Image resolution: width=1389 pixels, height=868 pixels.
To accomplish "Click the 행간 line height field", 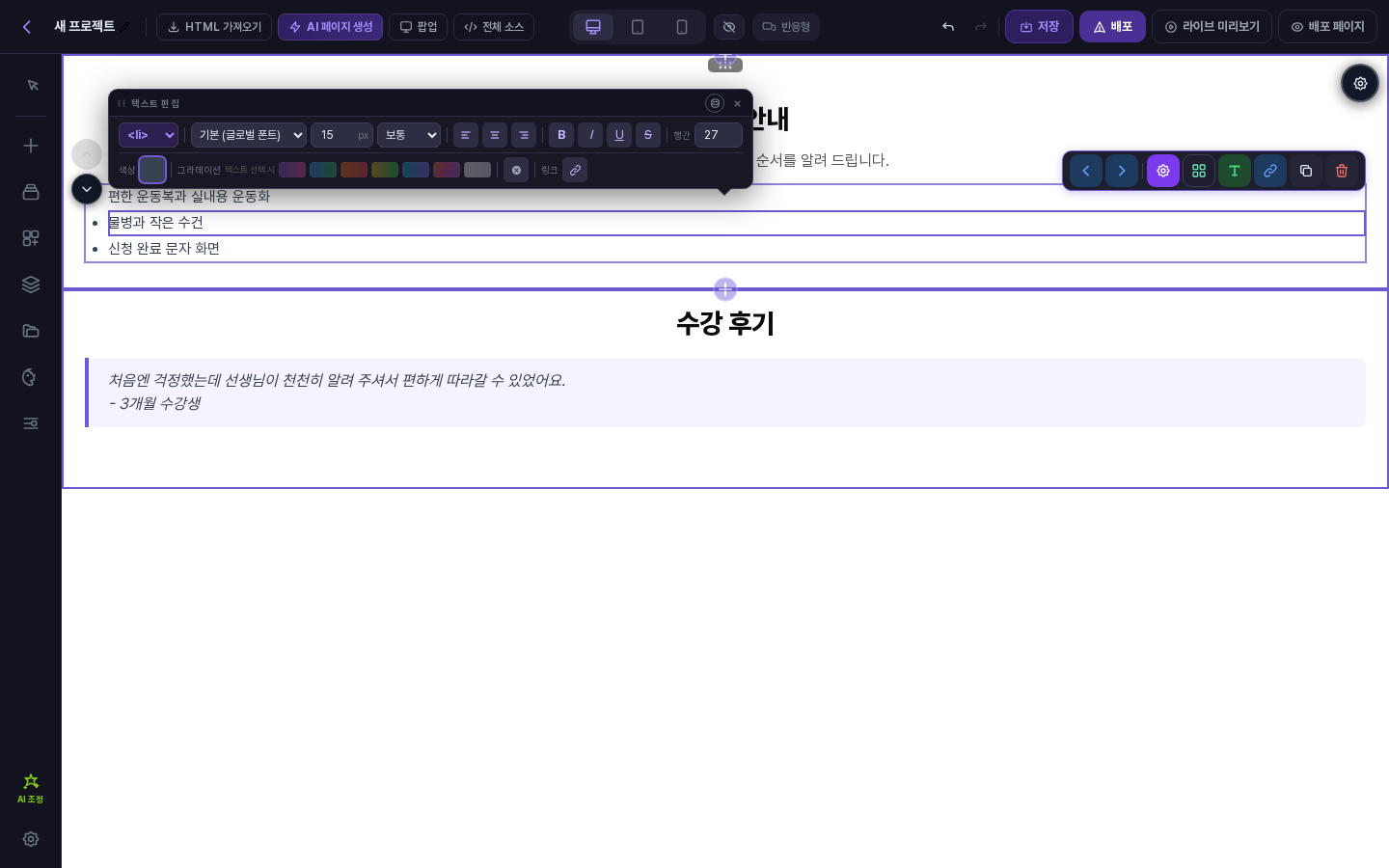I will (719, 135).
